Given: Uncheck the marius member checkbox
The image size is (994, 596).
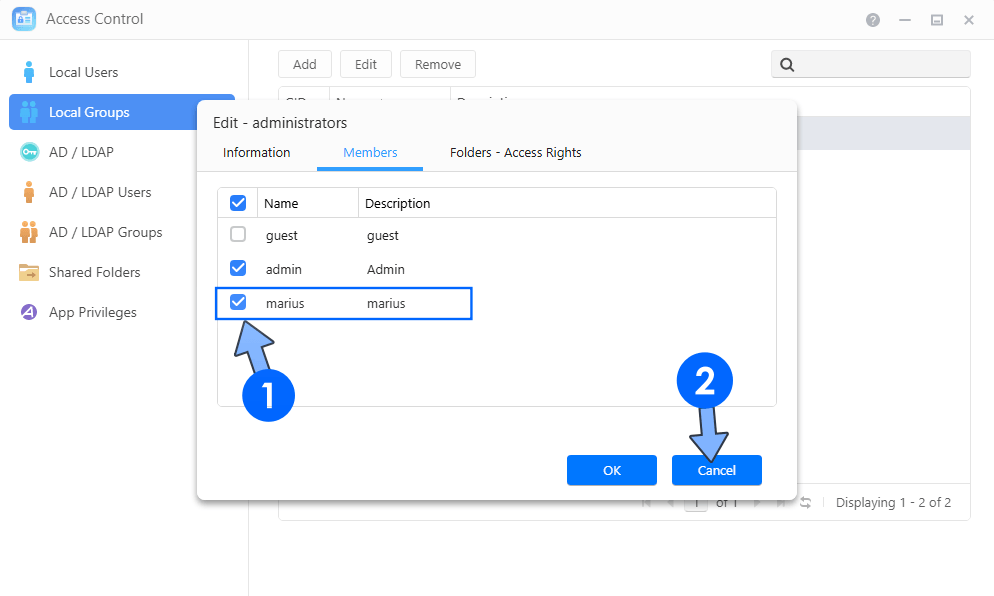Looking at the screenshot, I should click(x=238, y=302).
